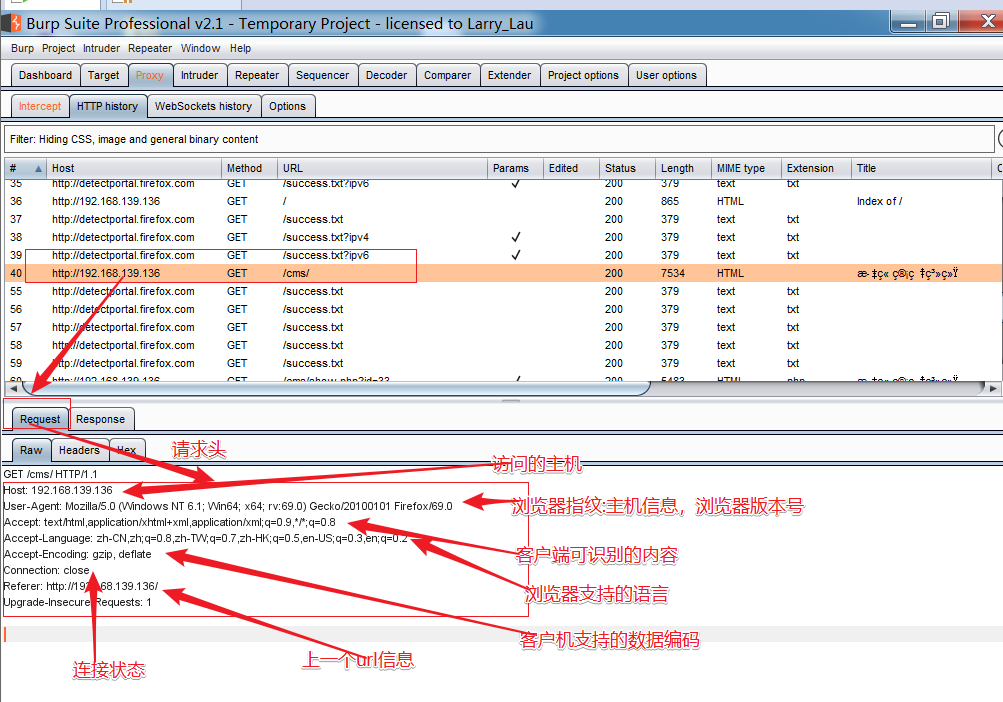Screen dimensions: 1003x702
Task: Sort by the Host column header
Action: [x=134, y=168]
